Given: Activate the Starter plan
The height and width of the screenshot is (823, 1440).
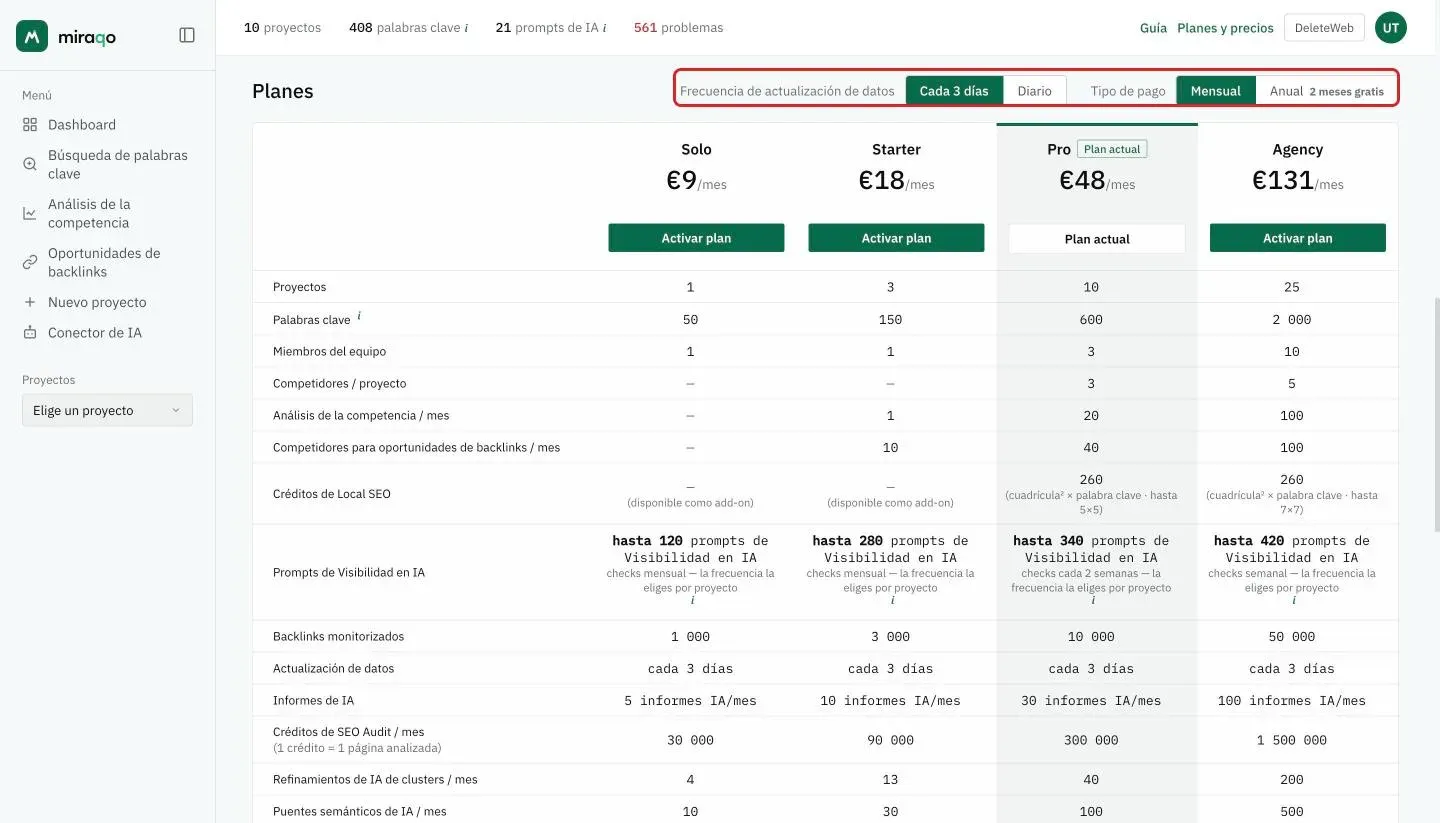Looking at the screenshot, I should tap(896, 238).
